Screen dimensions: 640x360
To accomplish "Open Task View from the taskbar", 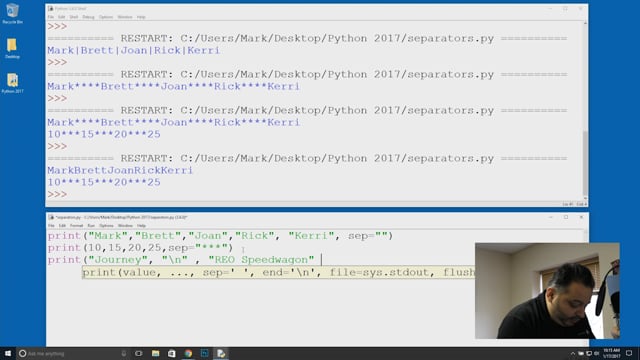I will click(x=139, y=353).
